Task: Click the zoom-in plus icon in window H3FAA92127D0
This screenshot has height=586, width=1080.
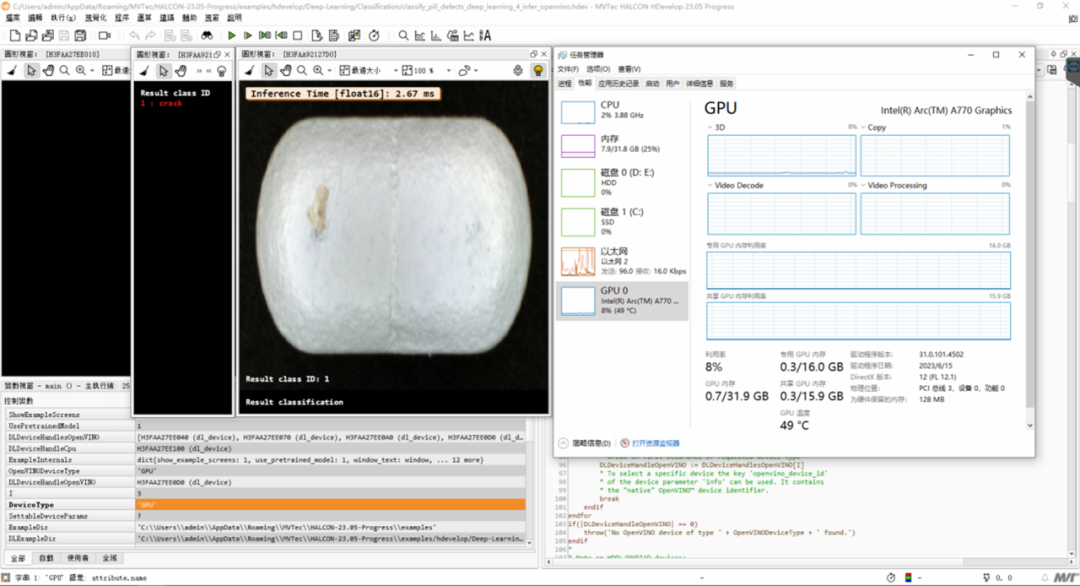Action: tap(318, 70)
